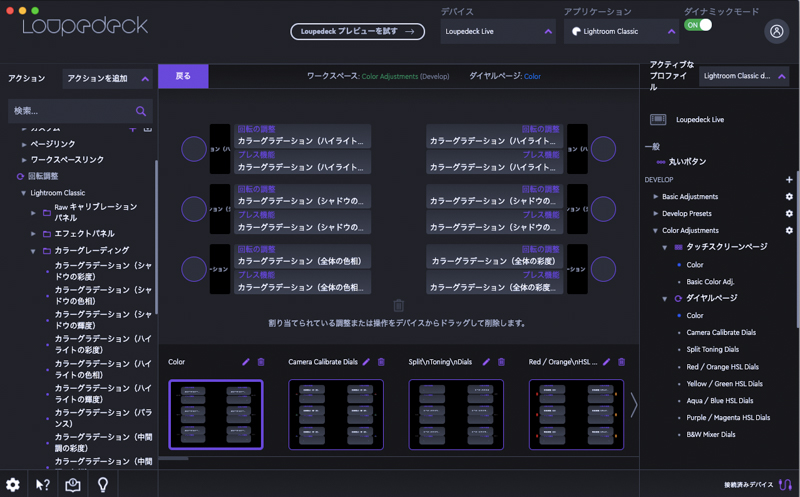The image size is (800, 497).
Task: Select the bottom-left dial circle
Action: (194, 269)
